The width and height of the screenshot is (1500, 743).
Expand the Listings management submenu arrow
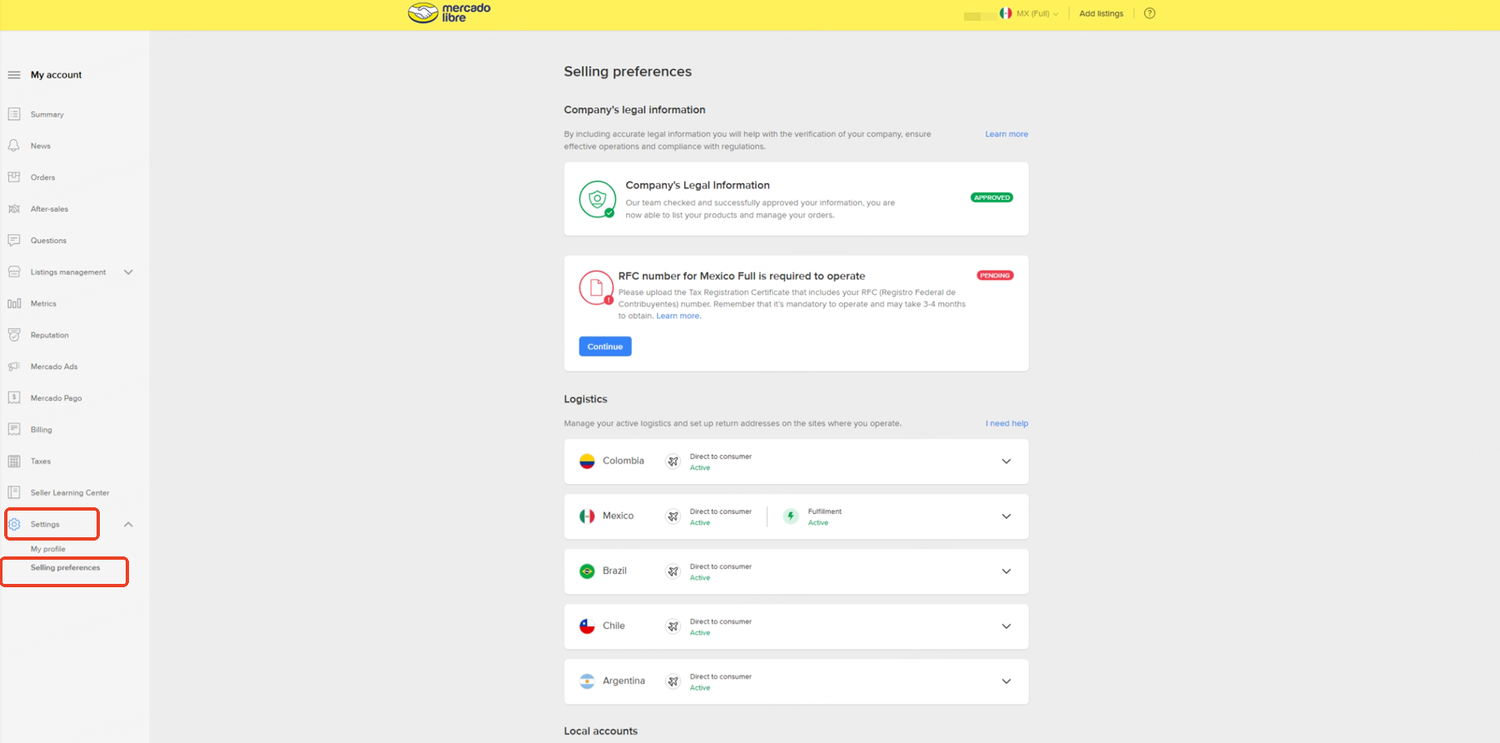point(128,272)
